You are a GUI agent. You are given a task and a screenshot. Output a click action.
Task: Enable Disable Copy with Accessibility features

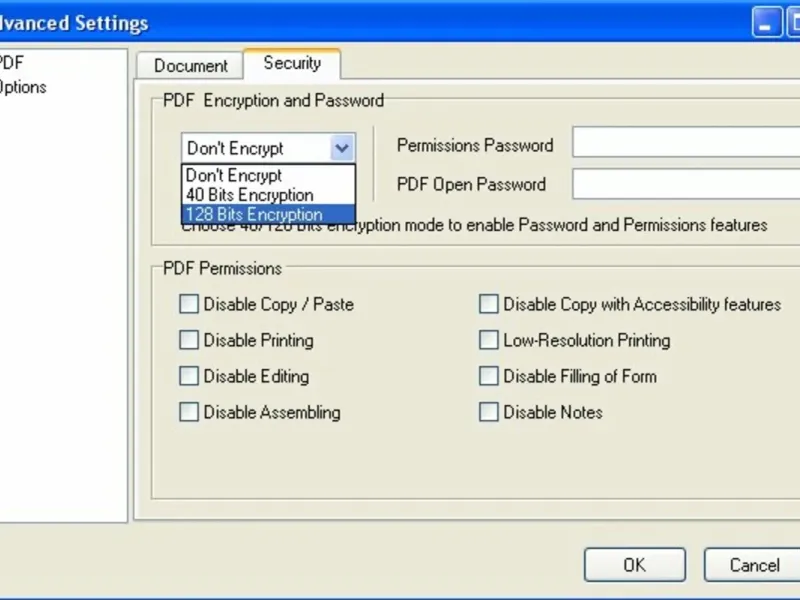click(x=488, y=304)
